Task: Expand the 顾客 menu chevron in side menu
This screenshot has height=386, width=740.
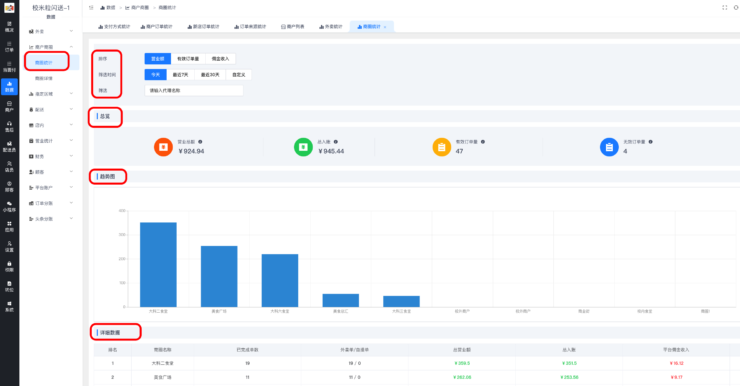Action: (x=71, y=172)
